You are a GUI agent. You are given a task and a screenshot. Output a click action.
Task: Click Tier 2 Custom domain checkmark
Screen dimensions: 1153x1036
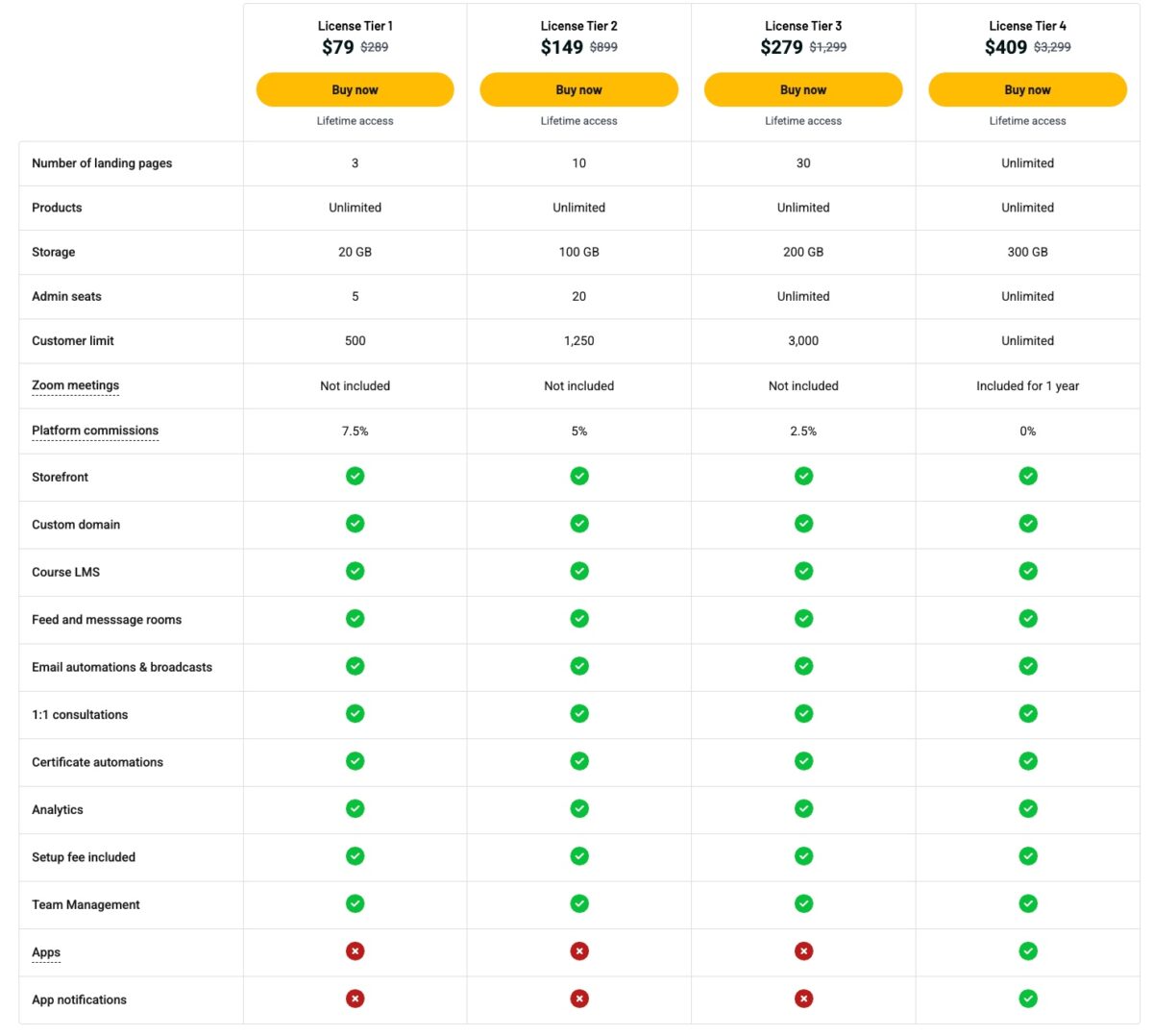click(x=579, y=524)
